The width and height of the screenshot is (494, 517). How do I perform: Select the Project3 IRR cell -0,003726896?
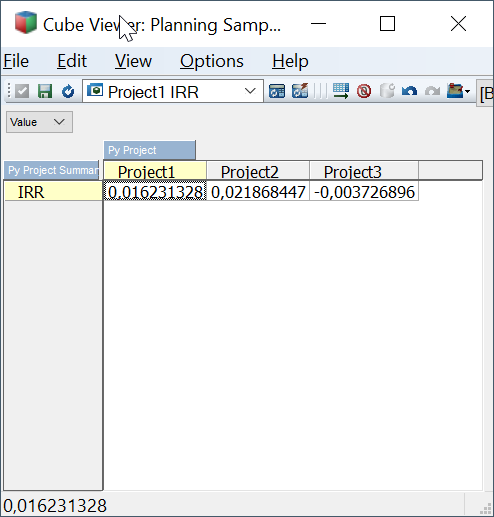pyautogui.click(x=364, y=191)
